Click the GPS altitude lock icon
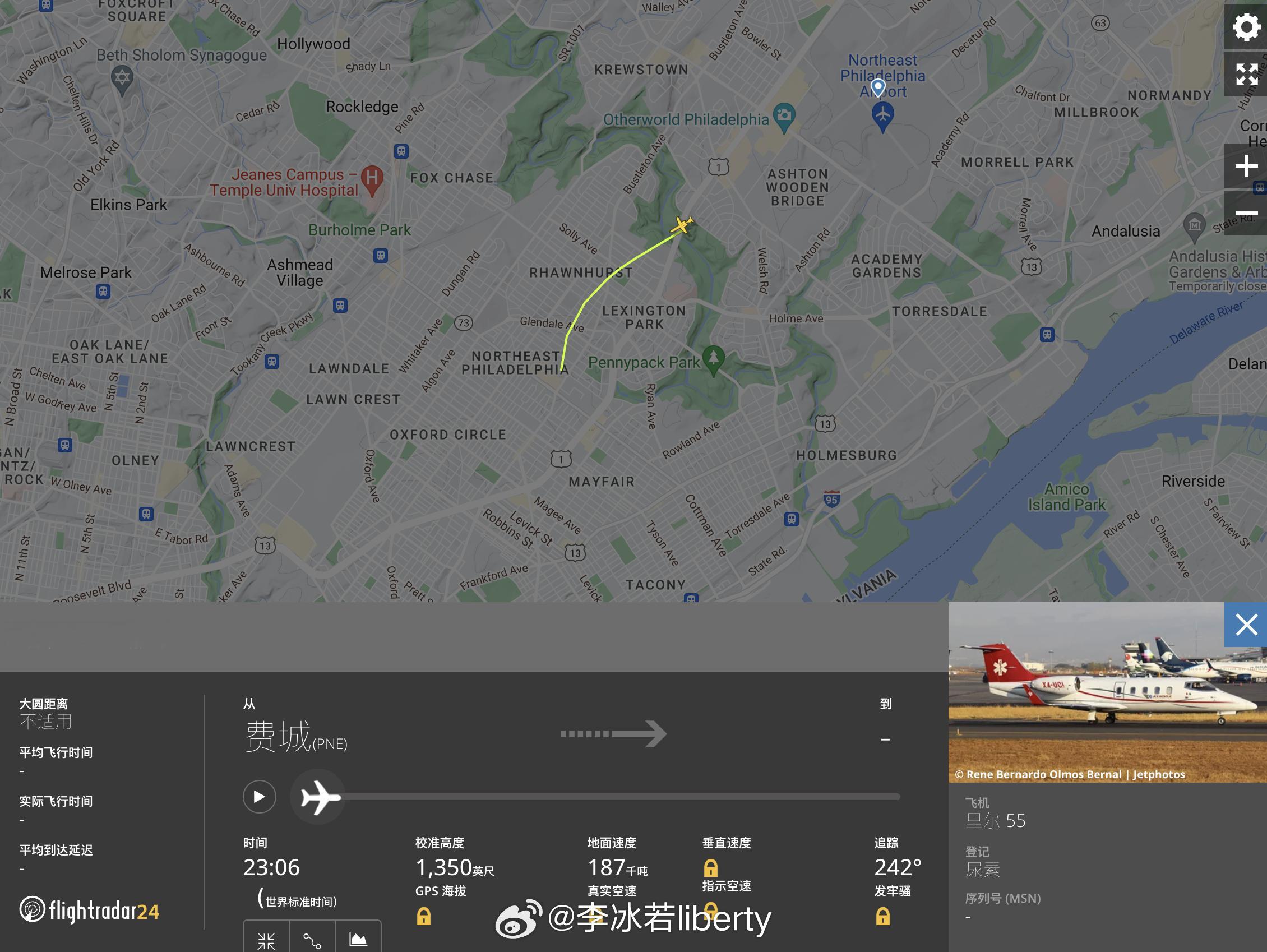Image resolution: width=1267 pixels, height=952 pixels. [x=423, y=916]
